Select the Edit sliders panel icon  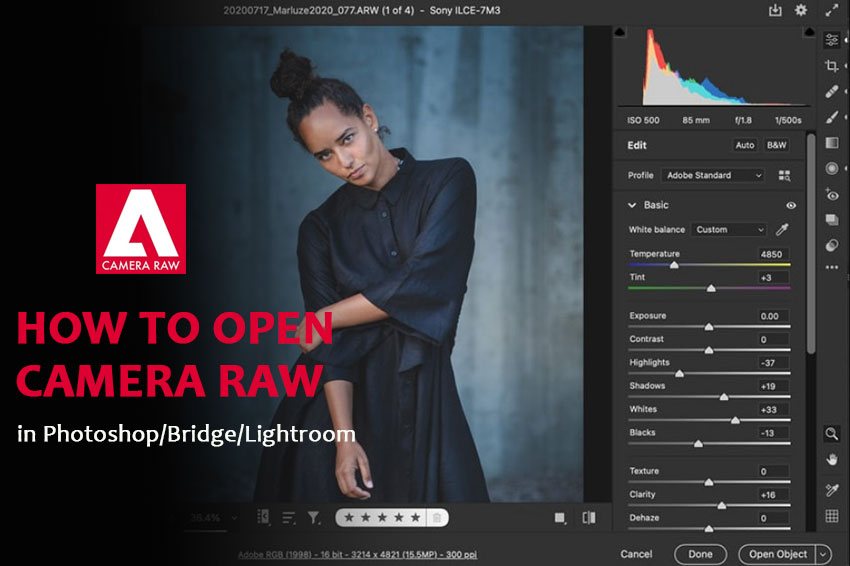pyautogui.click(x=832, y=40)
